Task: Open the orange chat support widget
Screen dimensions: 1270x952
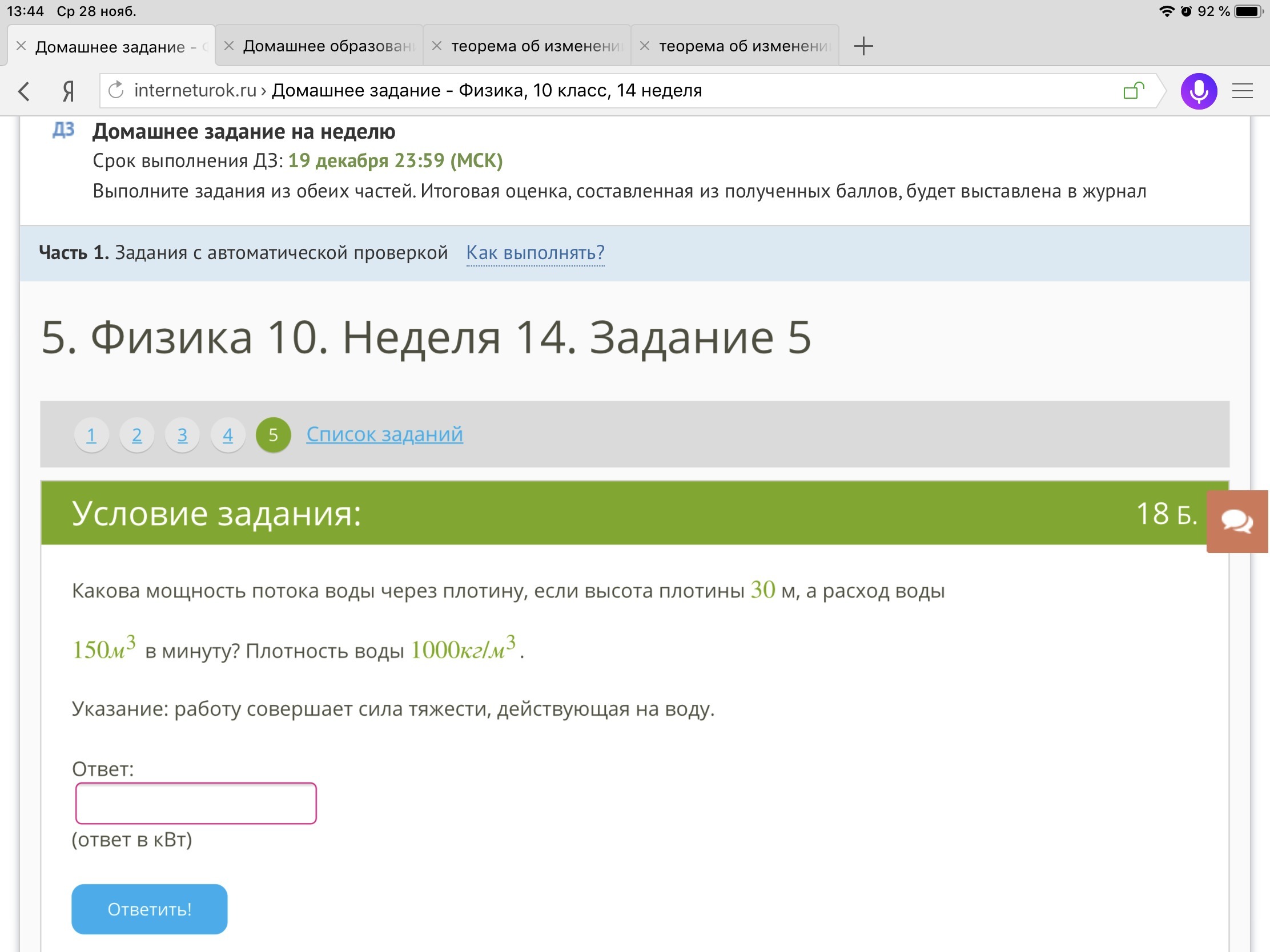Action: tap(1237, 521)
